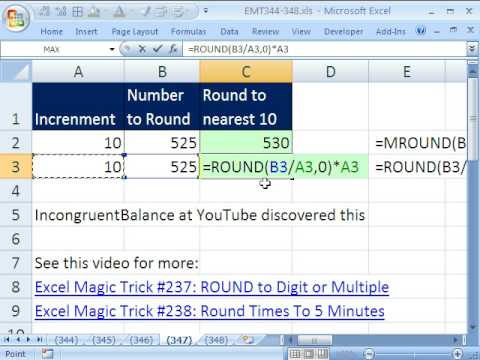
Task: Switch to sheet tab (348)
Action: tap(217, 340)
